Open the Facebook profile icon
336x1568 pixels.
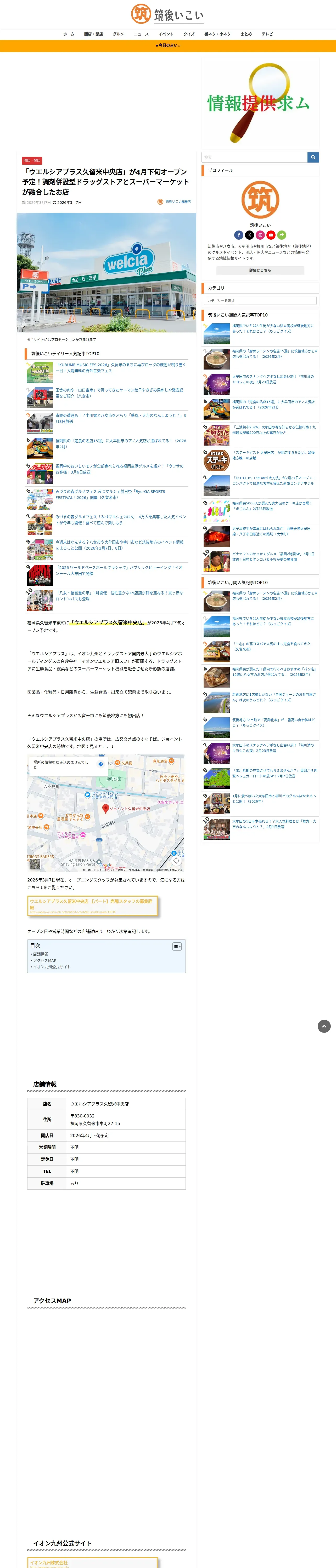click(x=238, y=235)
